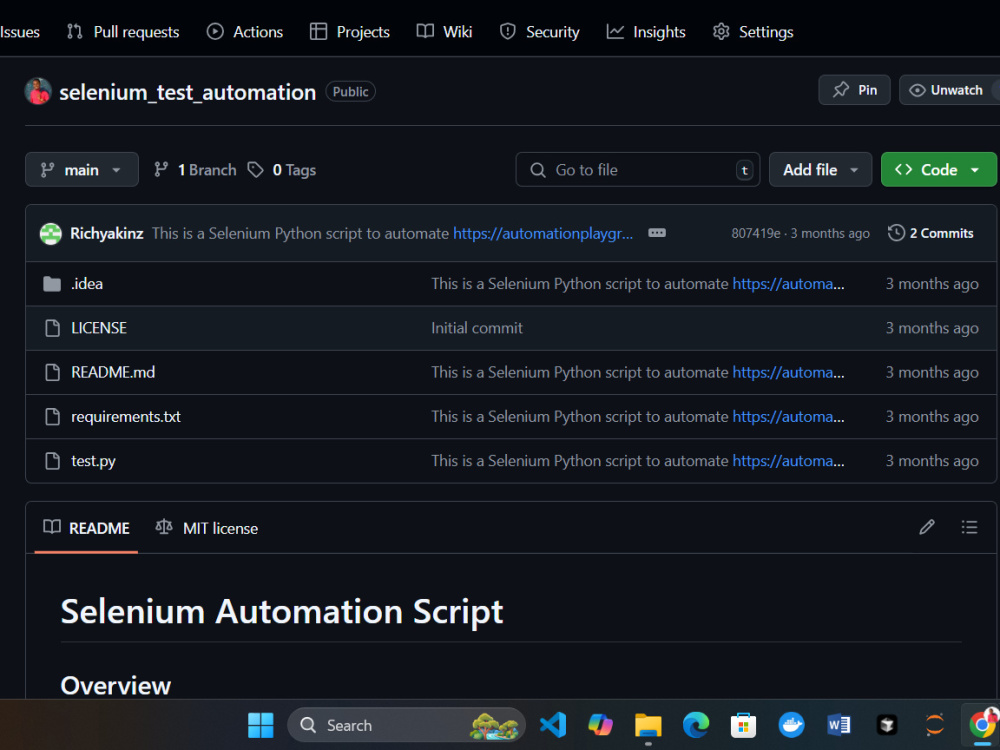Select the MIT license tab
The image size is (1000, 750).
(207, 528)
